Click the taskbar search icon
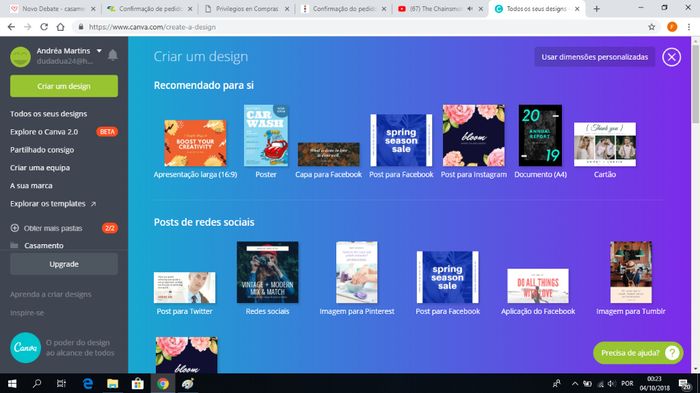Screen dimensions: 700x393 pos(37,383)
